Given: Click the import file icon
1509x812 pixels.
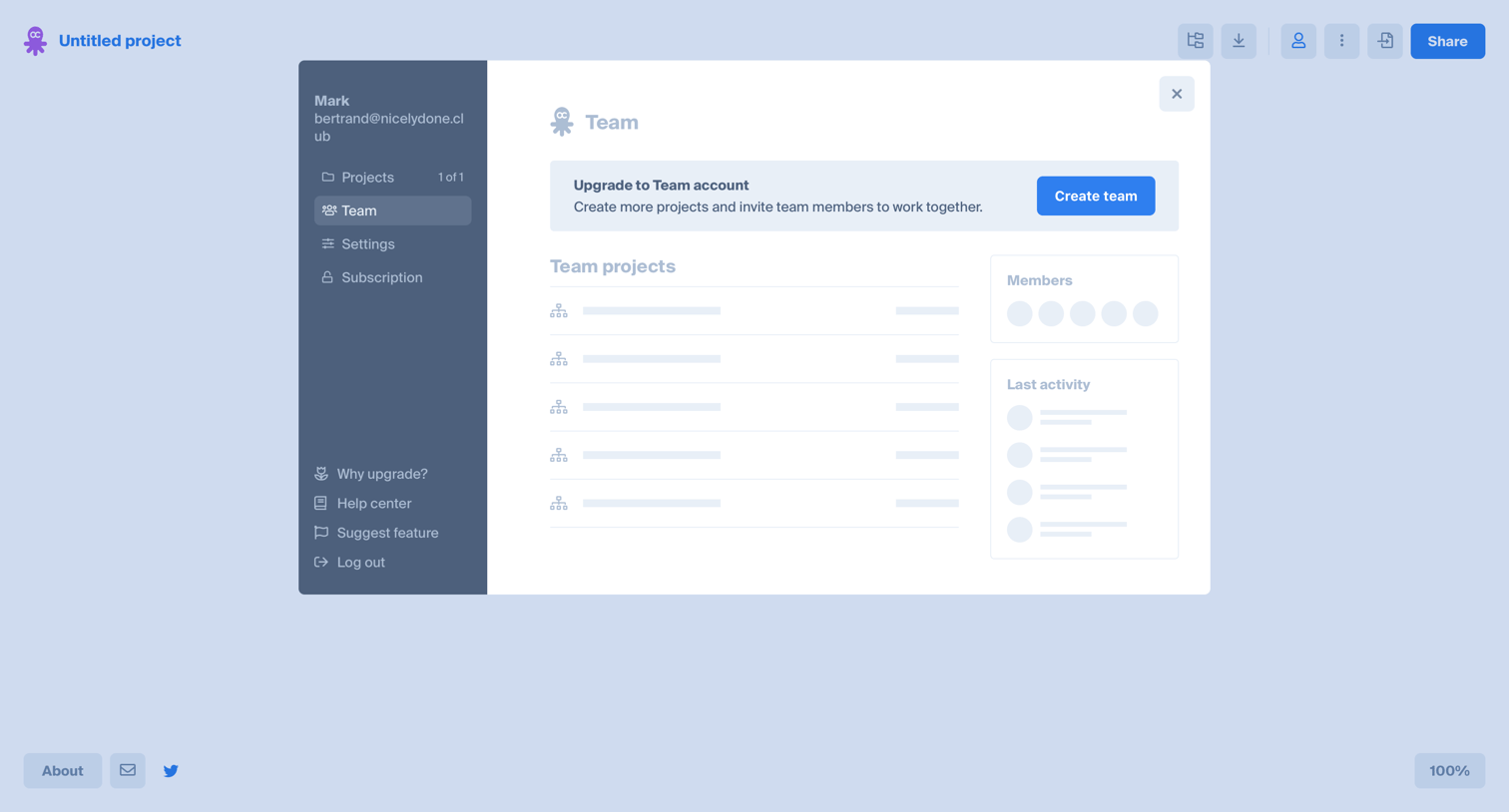Looking at the screenshot, I should [x=1385, y=41].
